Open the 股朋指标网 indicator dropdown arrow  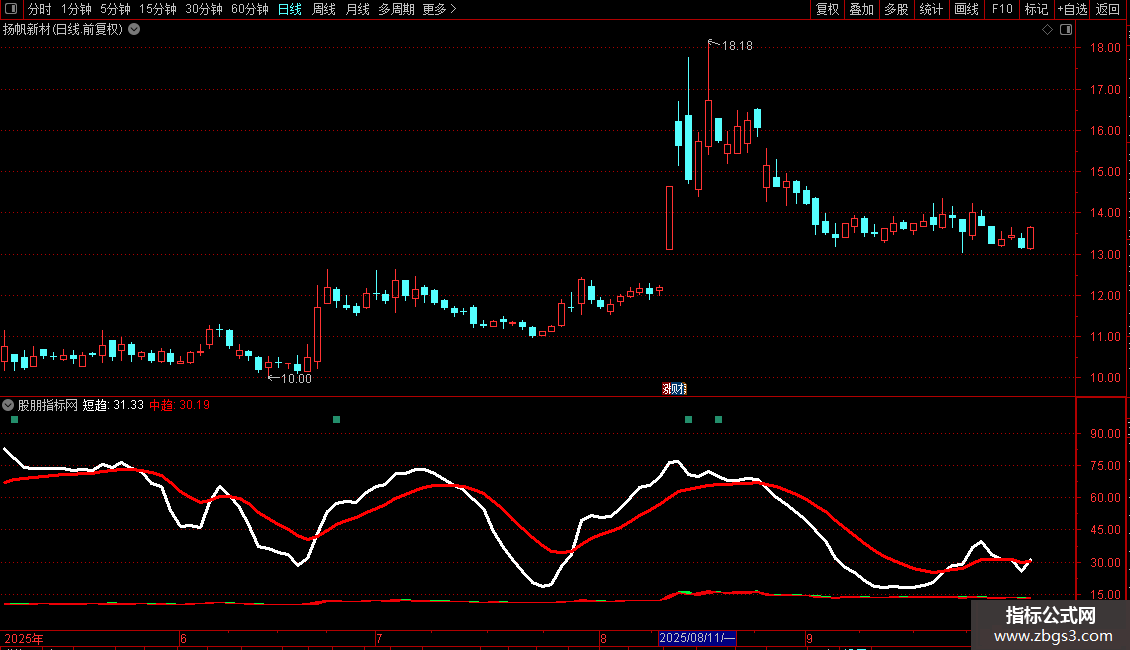[x=8, y=405]
